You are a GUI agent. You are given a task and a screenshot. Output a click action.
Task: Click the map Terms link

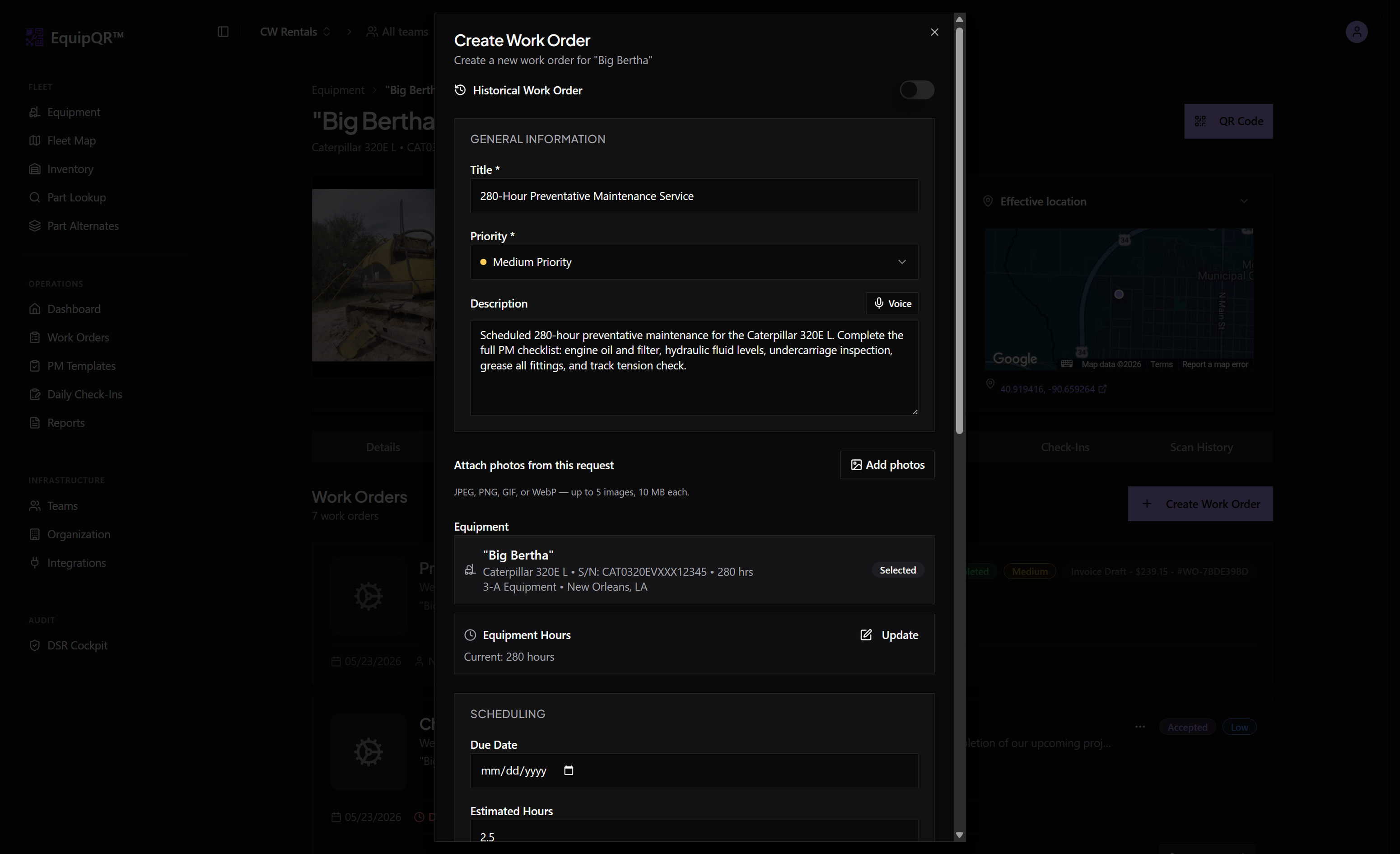[1161, 364]
